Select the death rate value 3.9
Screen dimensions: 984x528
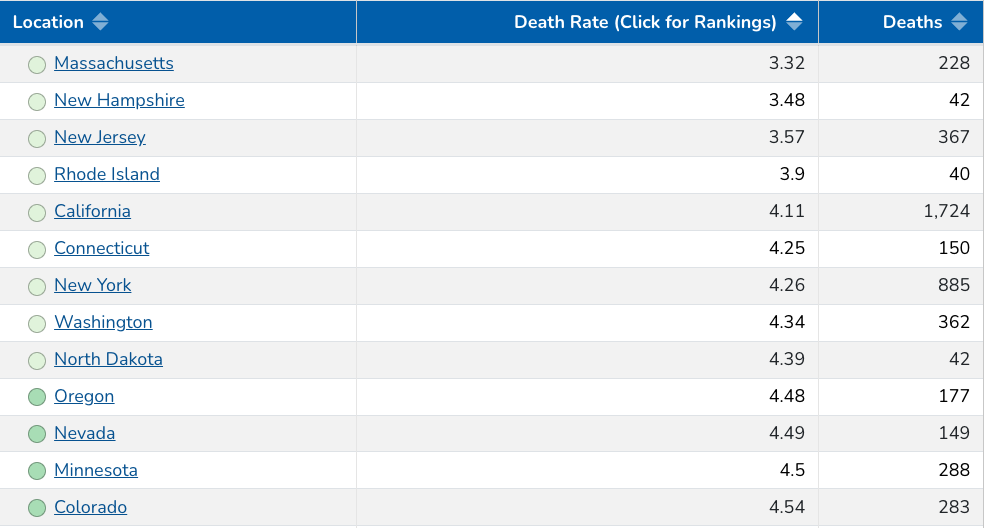pos(792,174)
